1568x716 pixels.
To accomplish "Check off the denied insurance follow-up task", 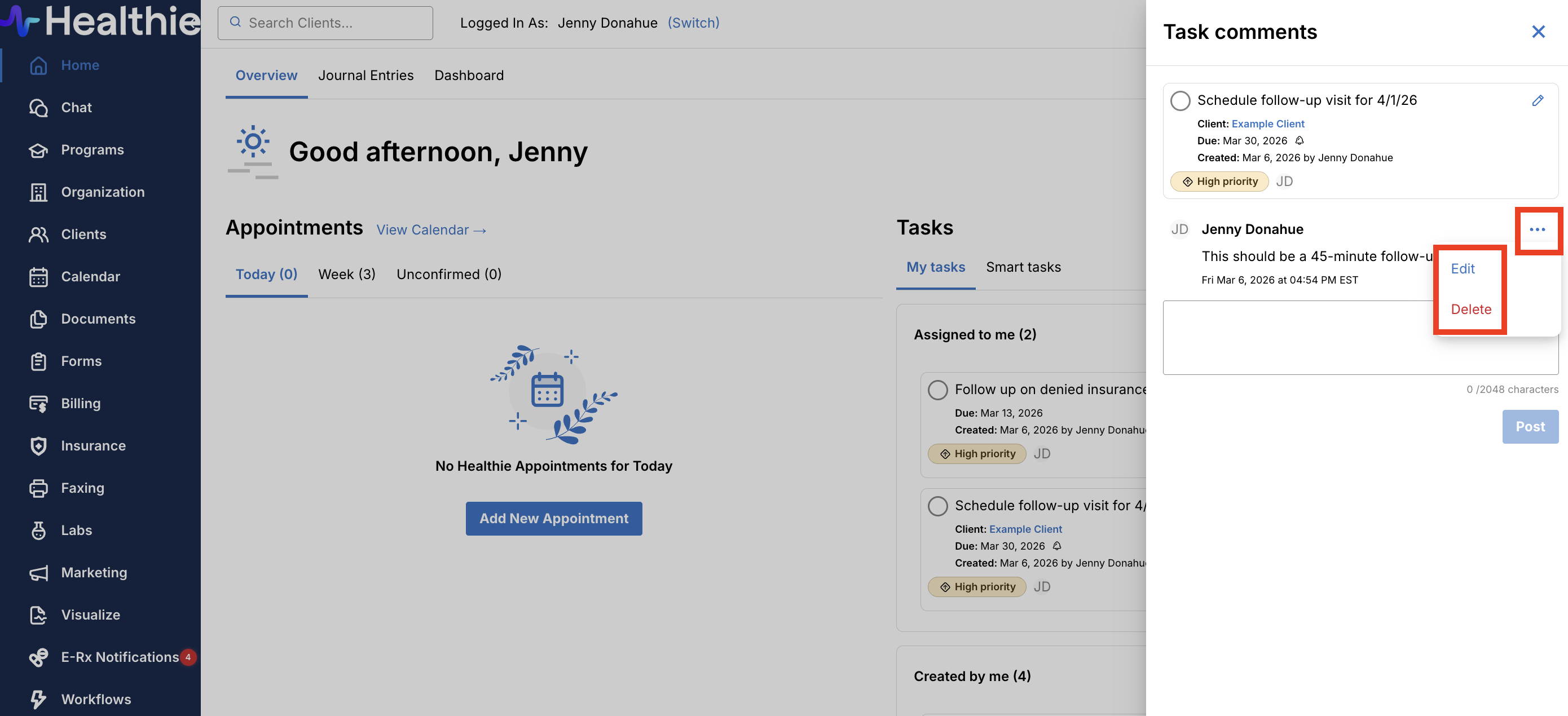I will point(937,390).
